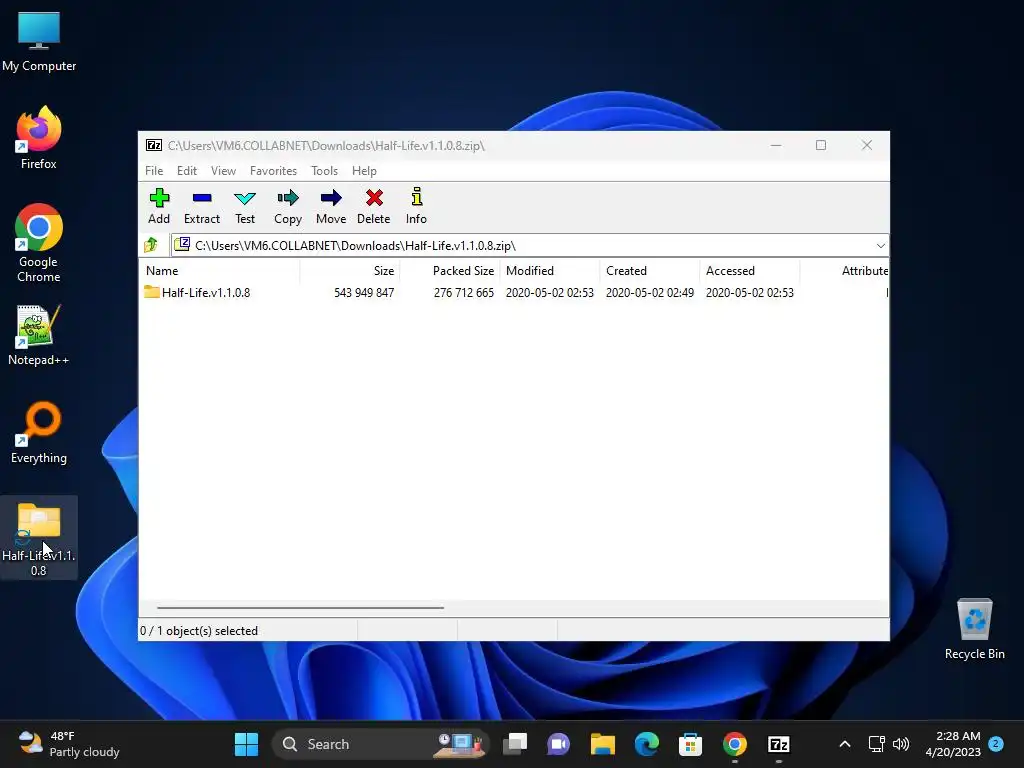Open the weather widget showing 48°F
1024x768 pixels.
tap(69, 744)
